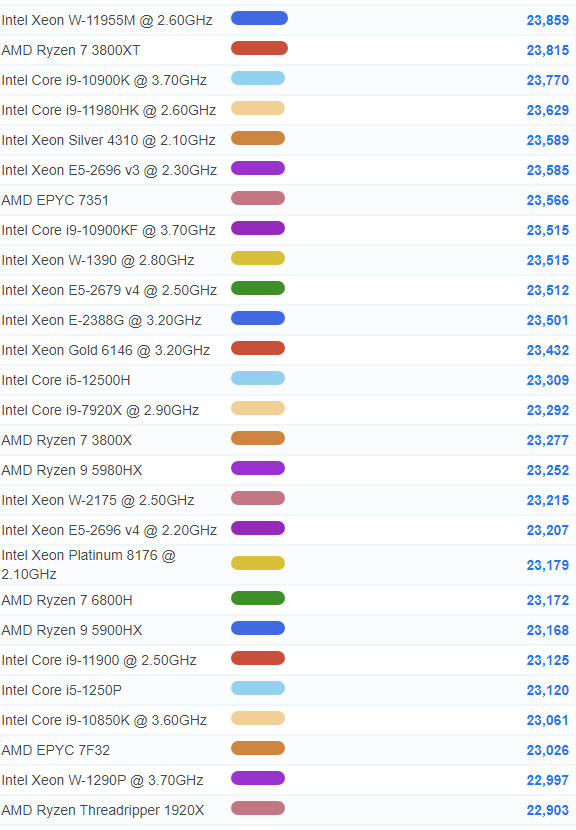The width and height of the screenshot is (576, 830).
Task: Click the blue bar for Xeon E-2388G
Action: [258, 319]
